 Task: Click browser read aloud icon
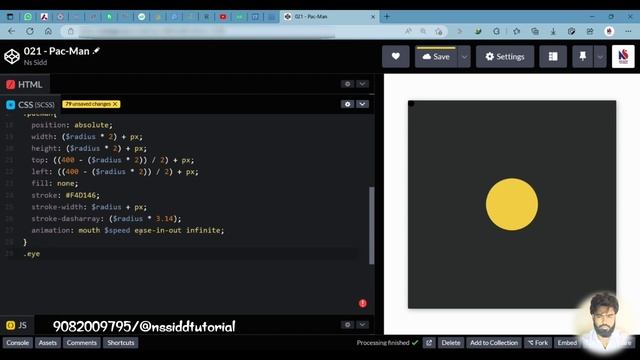click(408, 31)
